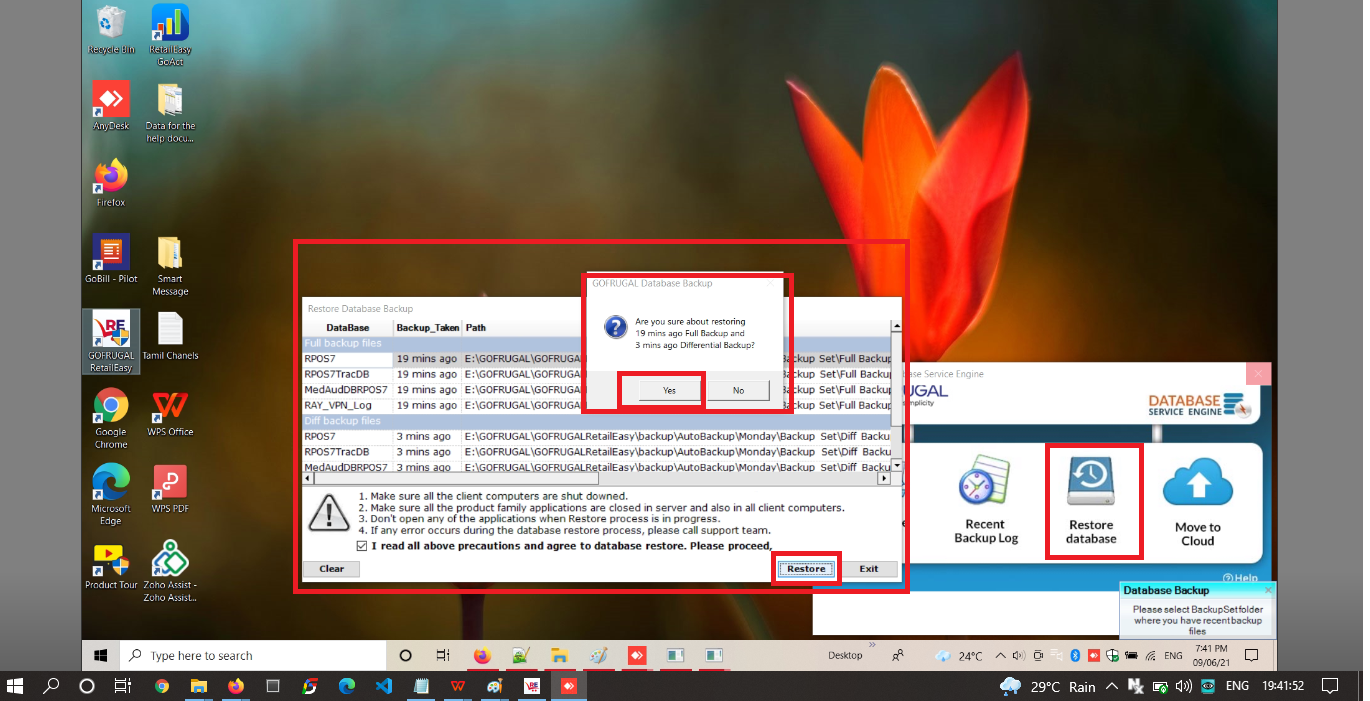Open the dark taskbar notification center icon
This screenshot has width=1370, height=701.
click(x=1329, y=686)
